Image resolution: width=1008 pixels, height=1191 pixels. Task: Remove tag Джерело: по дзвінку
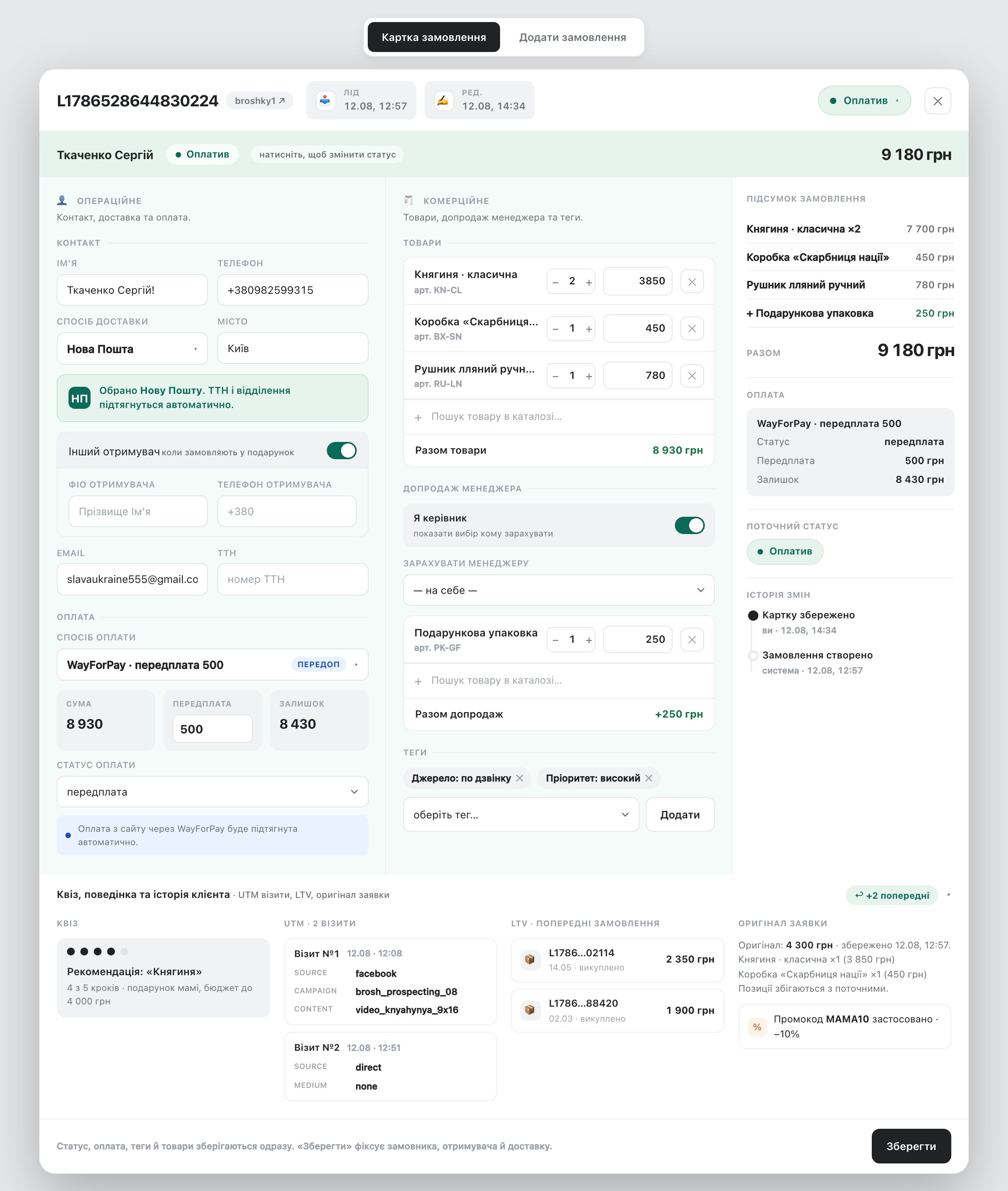(519, 778)
